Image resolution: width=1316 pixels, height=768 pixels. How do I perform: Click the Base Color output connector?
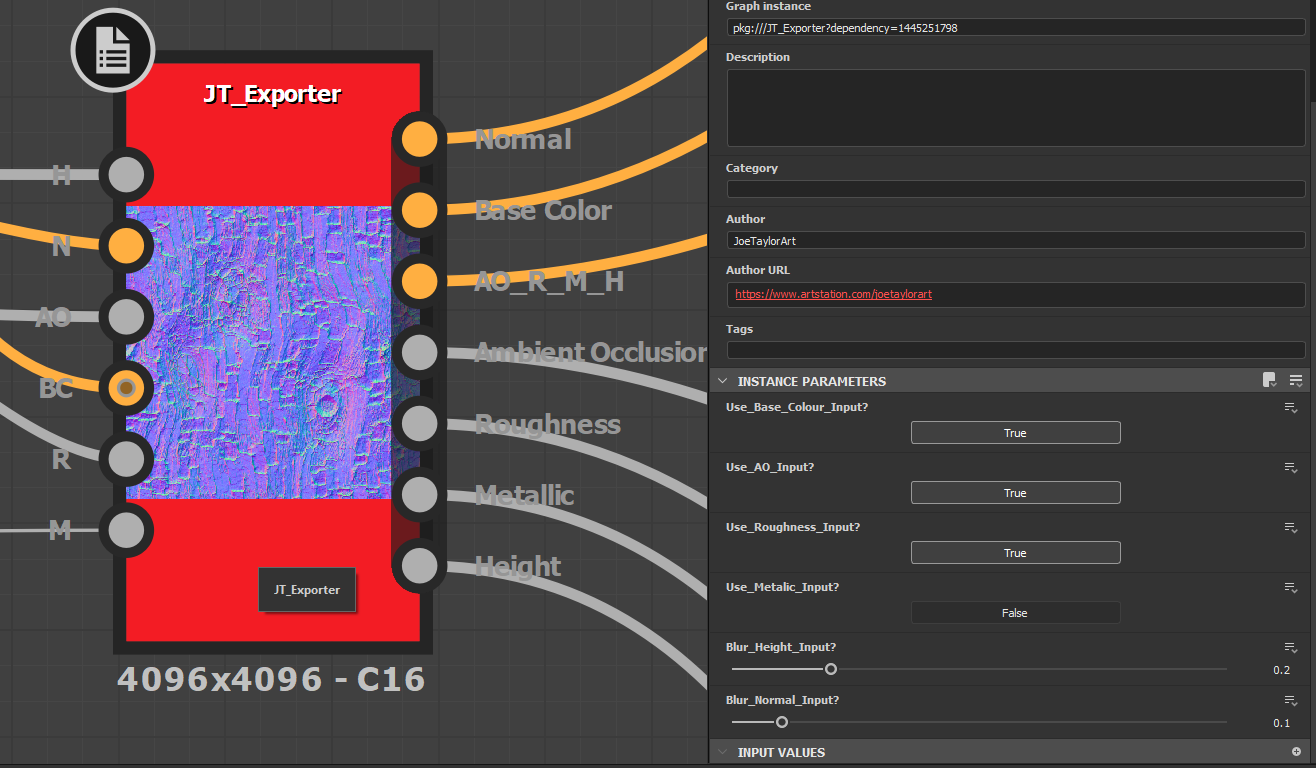pos(419,210)
